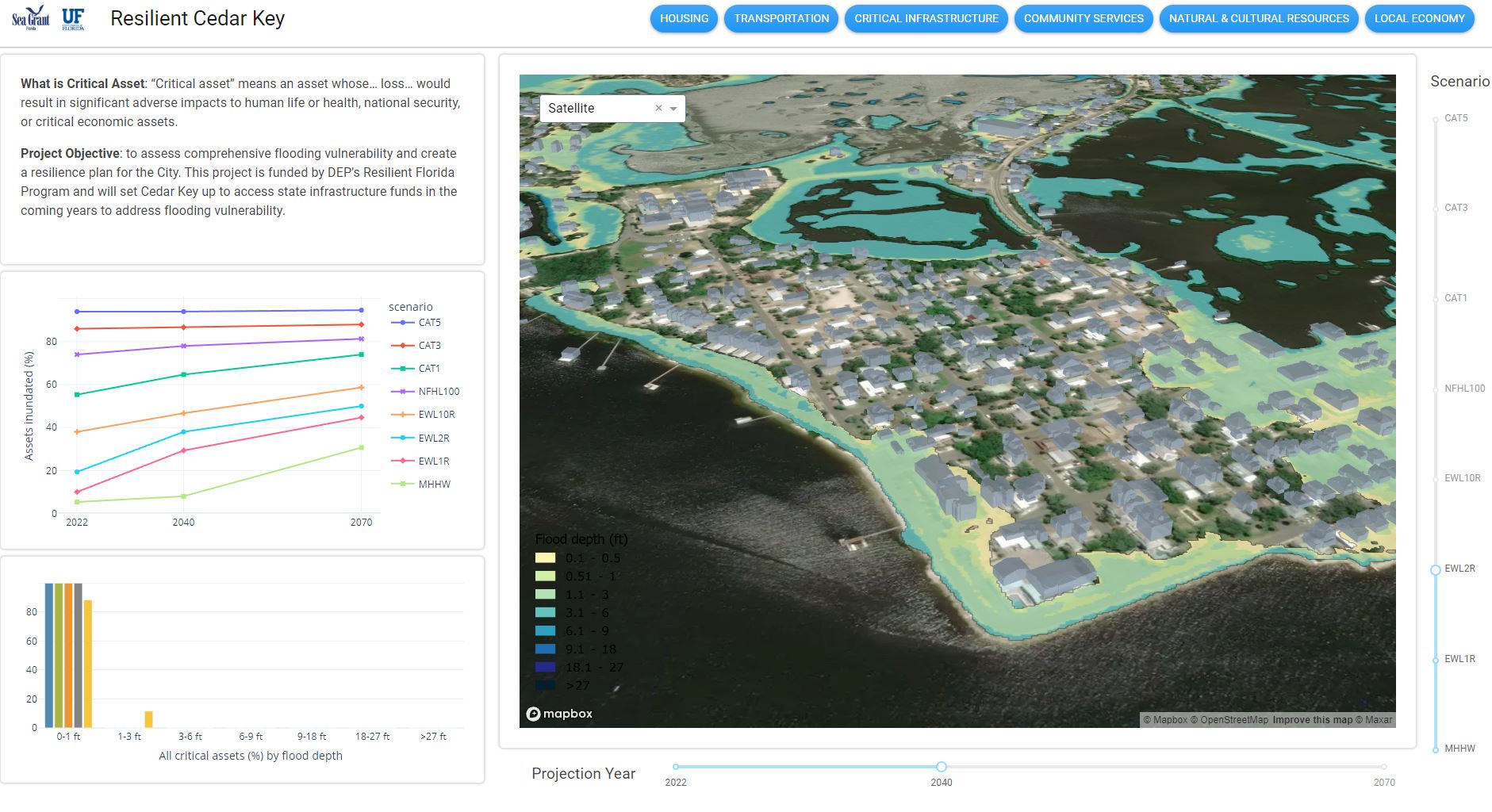Clear the Satellite basemap with the X icon
1492x812 pixels.
coord(658,108)
